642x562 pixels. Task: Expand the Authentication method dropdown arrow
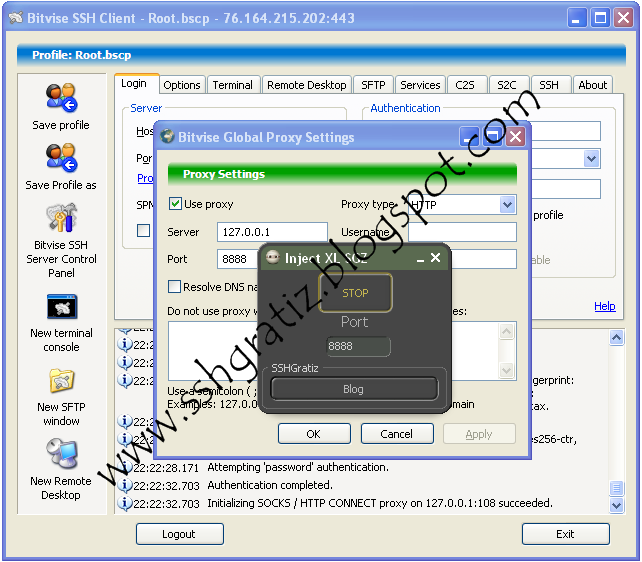point(591,158)
